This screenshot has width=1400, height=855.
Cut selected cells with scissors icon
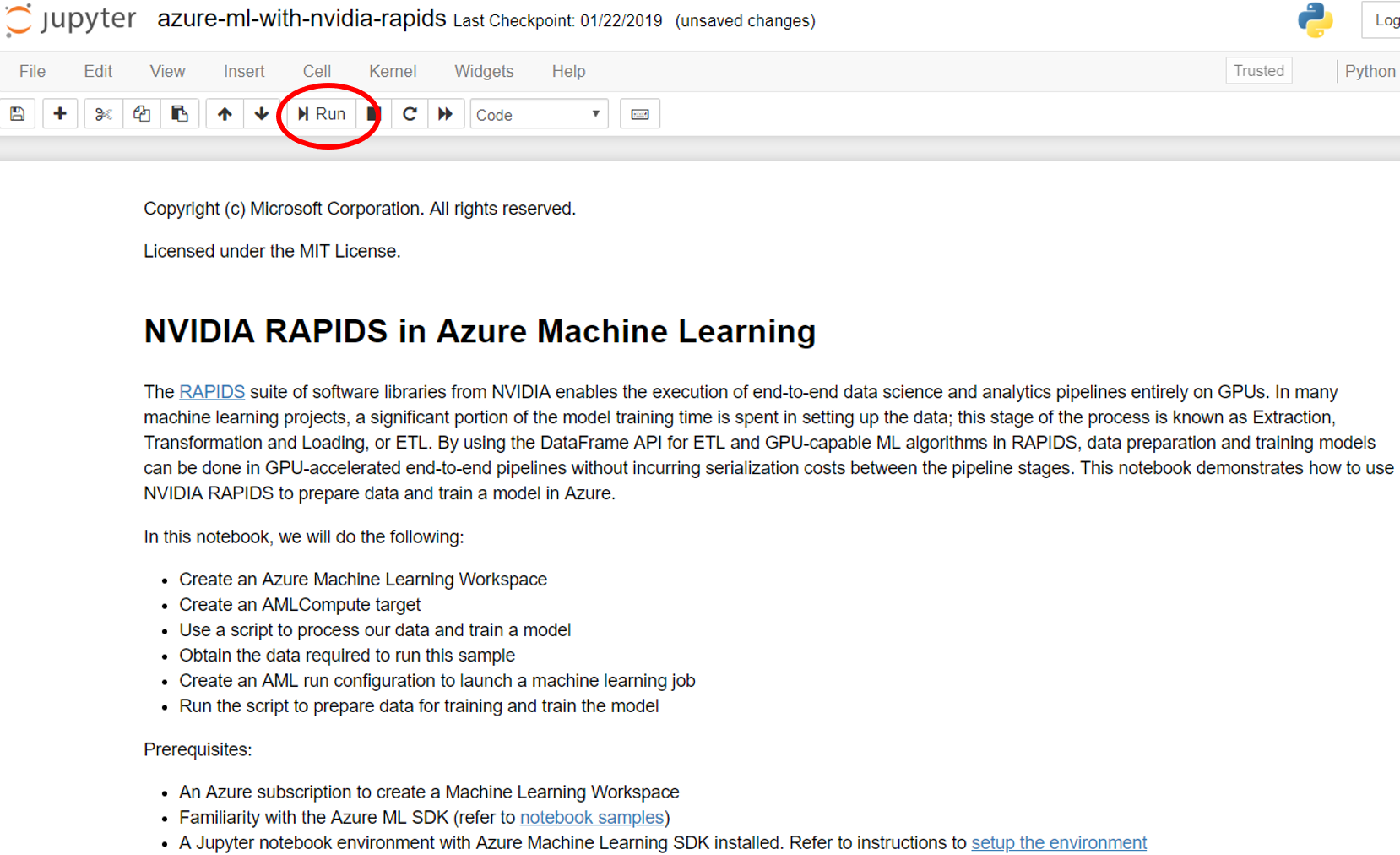(104, 114)
